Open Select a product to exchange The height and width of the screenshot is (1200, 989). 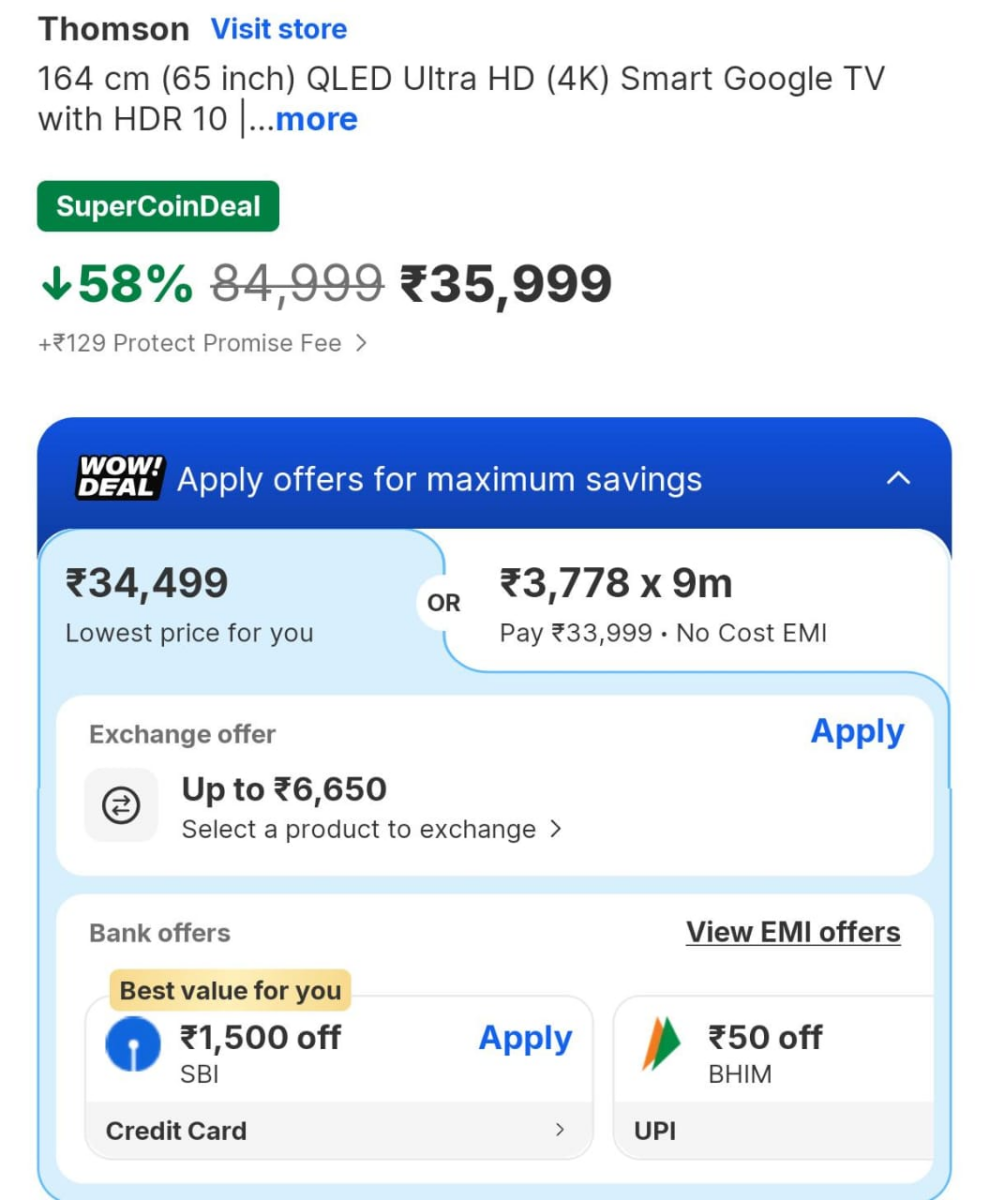(x=371, y=828)
